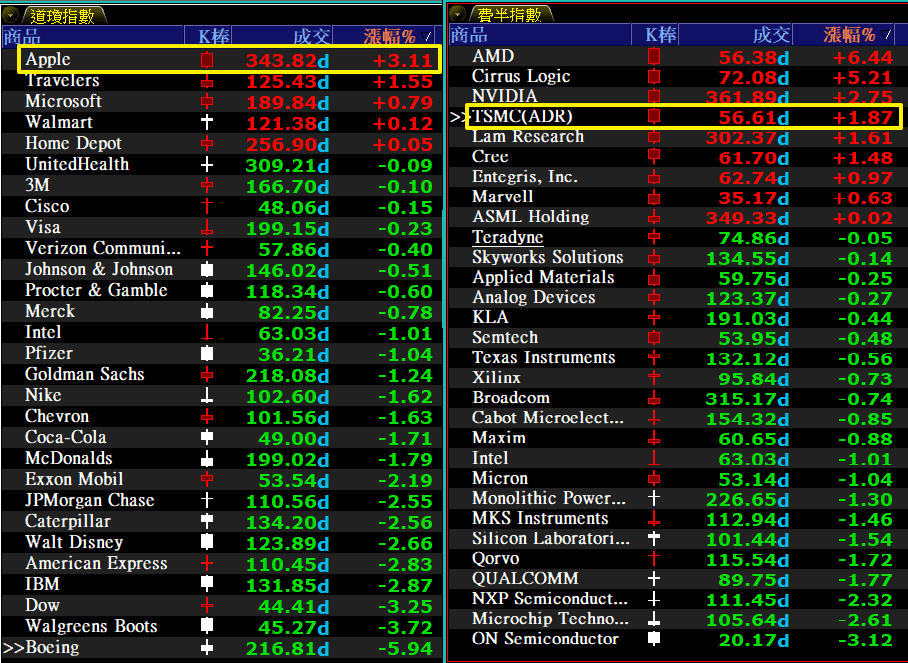Click the IBM candlestick icon
This screenshot has width=908, height=663.
[x=207, y=584]
